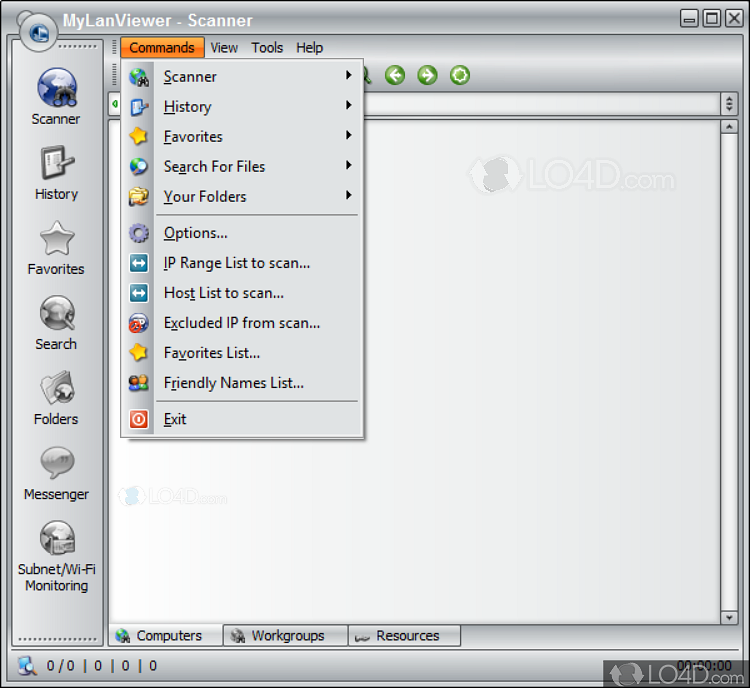Open the View menu
The image size is (750, 688).
coord(224,47)
